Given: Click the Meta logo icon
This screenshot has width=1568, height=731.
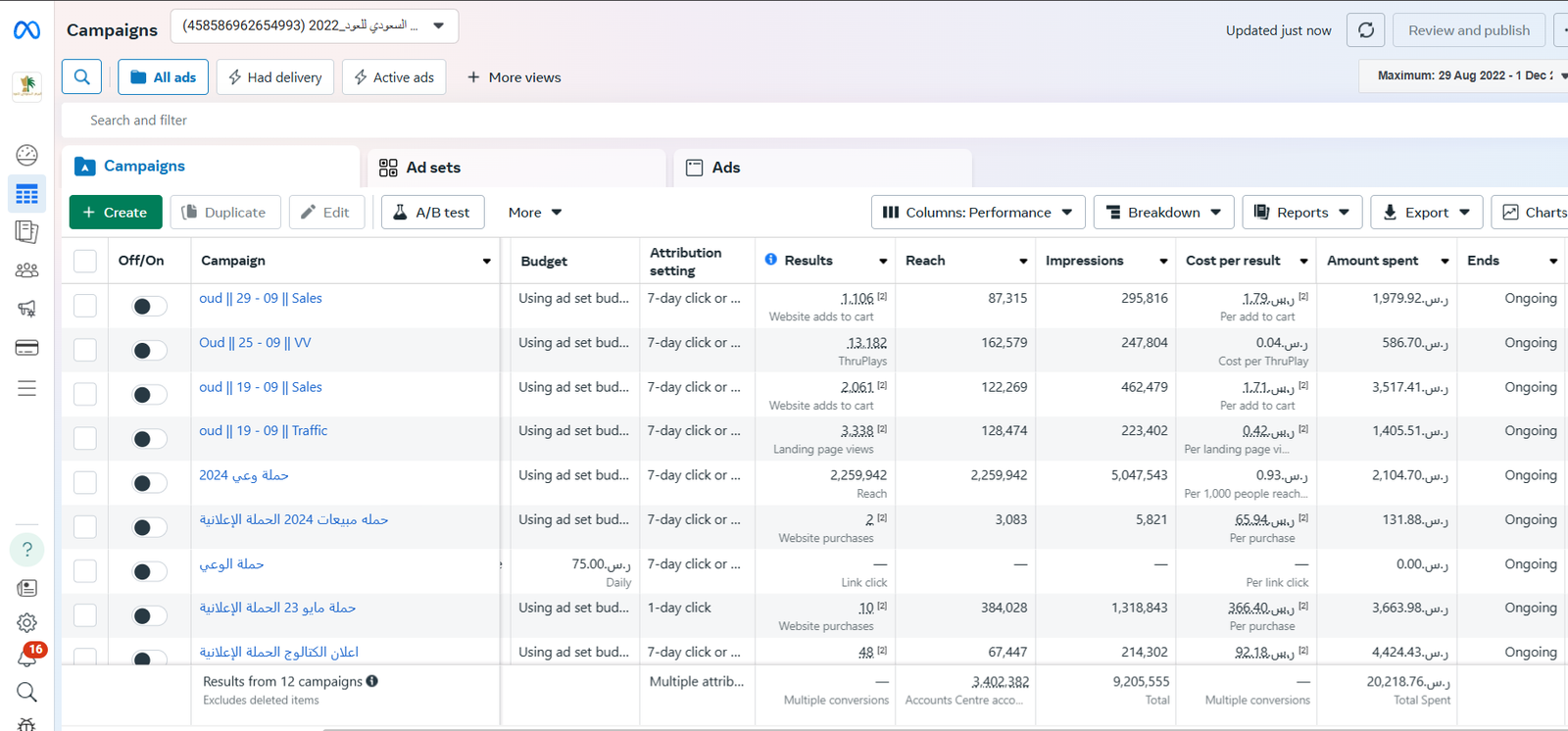Looking at the screenshot, I should coord(26,30).
